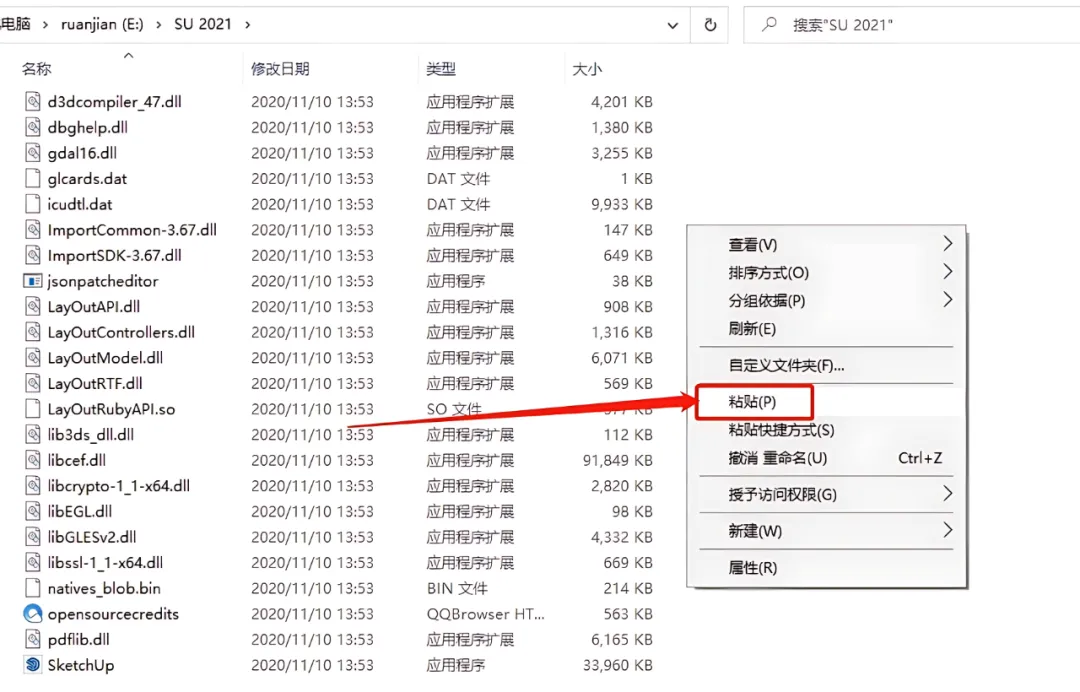The width and height of the screenshot is (1080, 692).
Task: Click the 搜索"SU 2021" search field
Action: (912, 25)
